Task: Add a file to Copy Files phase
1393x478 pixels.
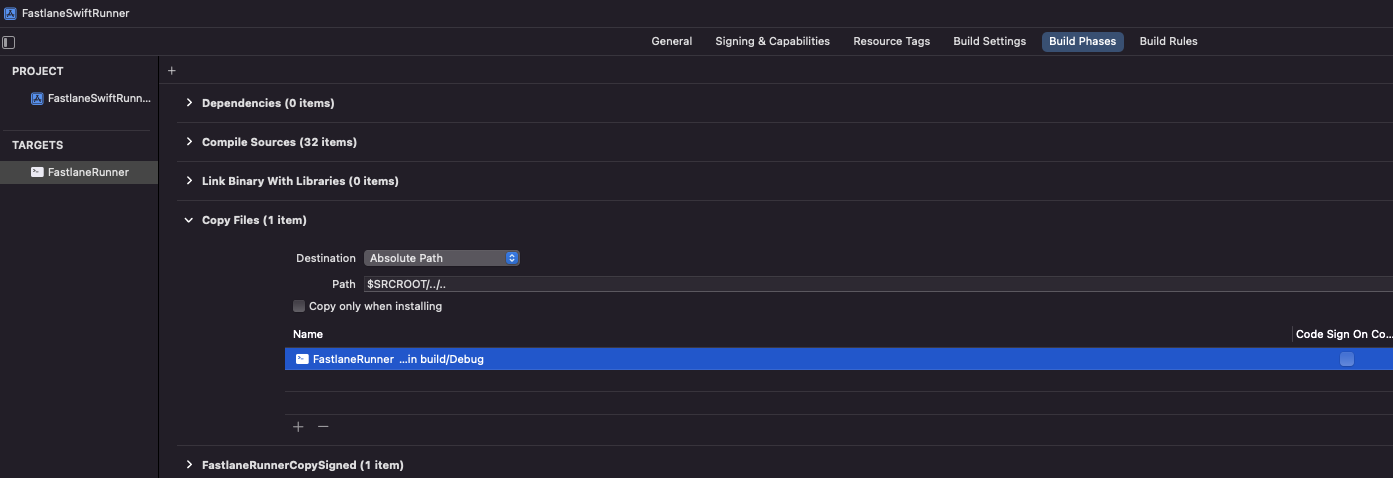Action: point(298,427)
